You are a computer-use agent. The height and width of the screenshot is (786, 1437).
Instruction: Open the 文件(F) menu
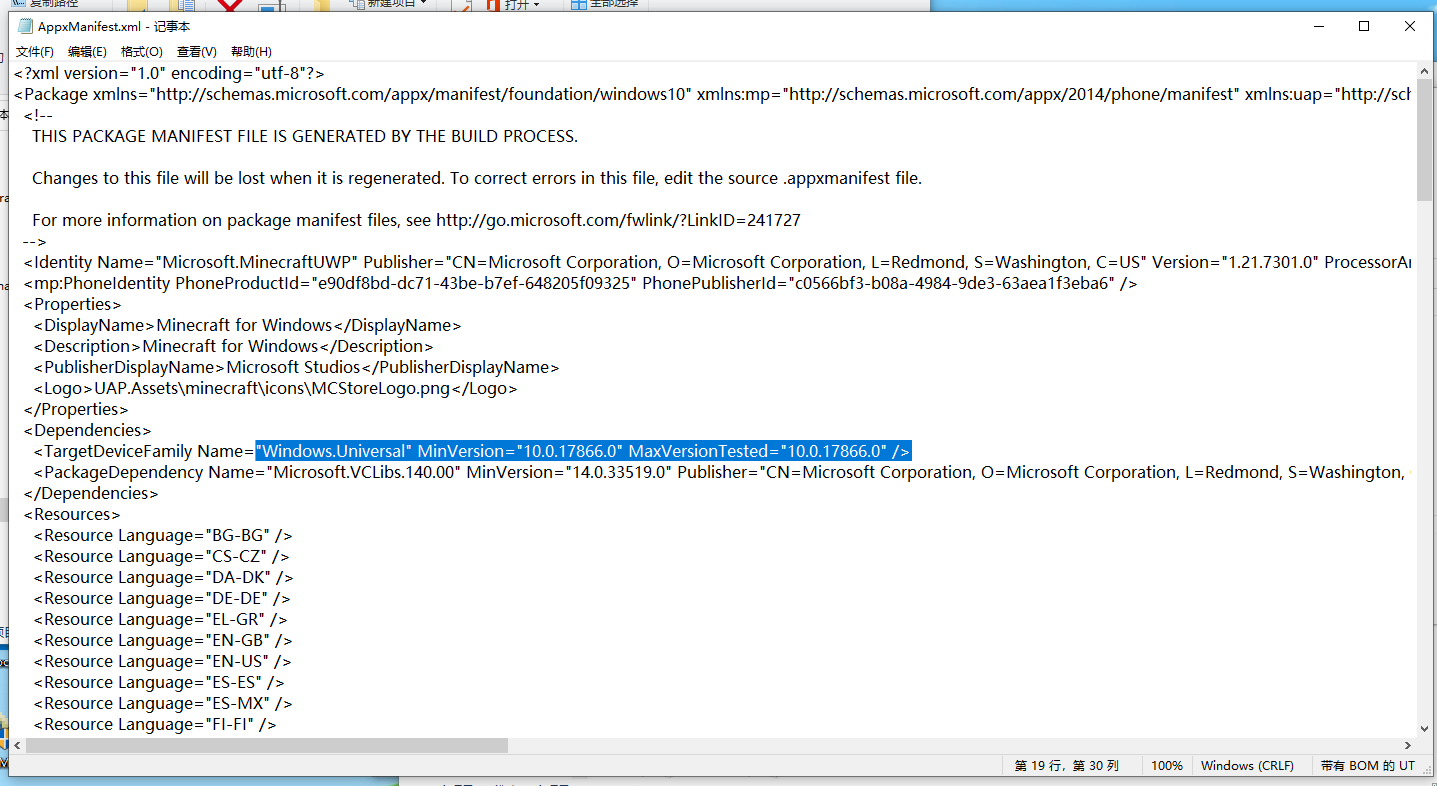pos(35,52)
